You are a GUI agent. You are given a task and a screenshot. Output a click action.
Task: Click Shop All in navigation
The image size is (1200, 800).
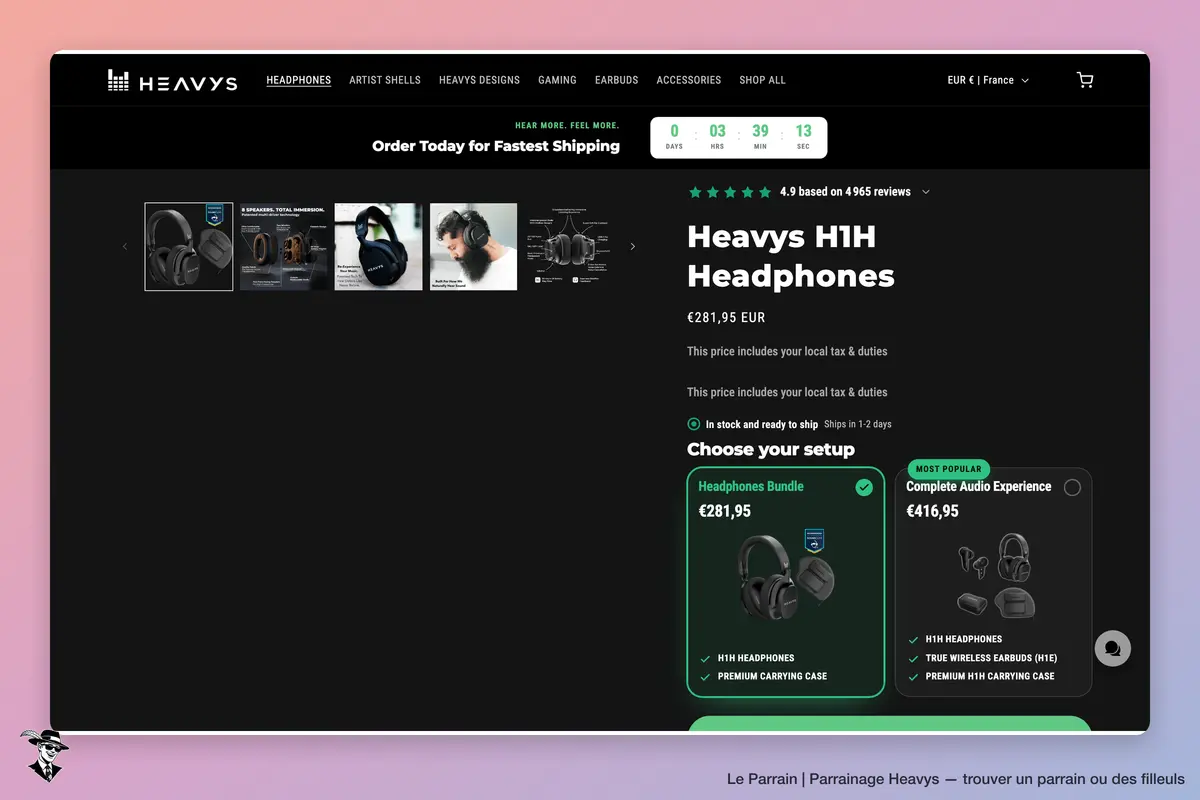point(763,80)
